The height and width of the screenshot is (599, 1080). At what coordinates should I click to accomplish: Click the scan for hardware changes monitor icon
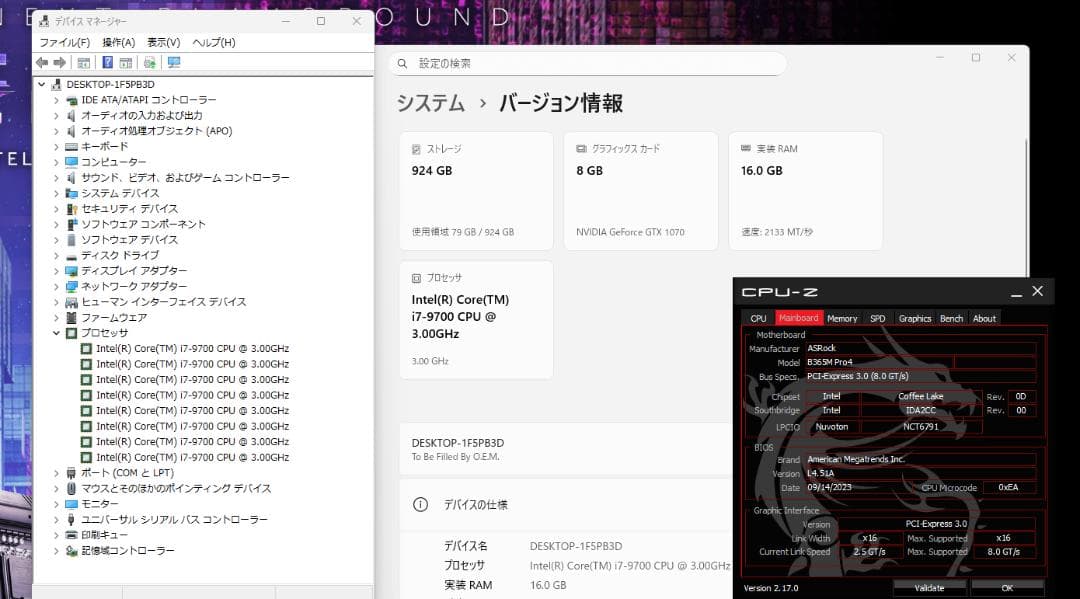point(174,63)
